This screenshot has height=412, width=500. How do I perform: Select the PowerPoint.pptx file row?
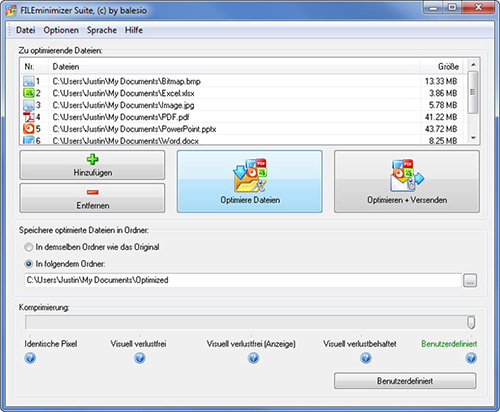(x=243, y=129)
